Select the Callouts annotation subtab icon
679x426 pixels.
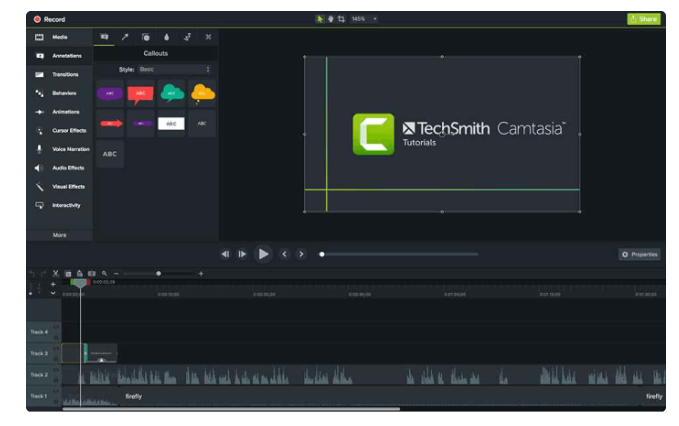[104, 37]
